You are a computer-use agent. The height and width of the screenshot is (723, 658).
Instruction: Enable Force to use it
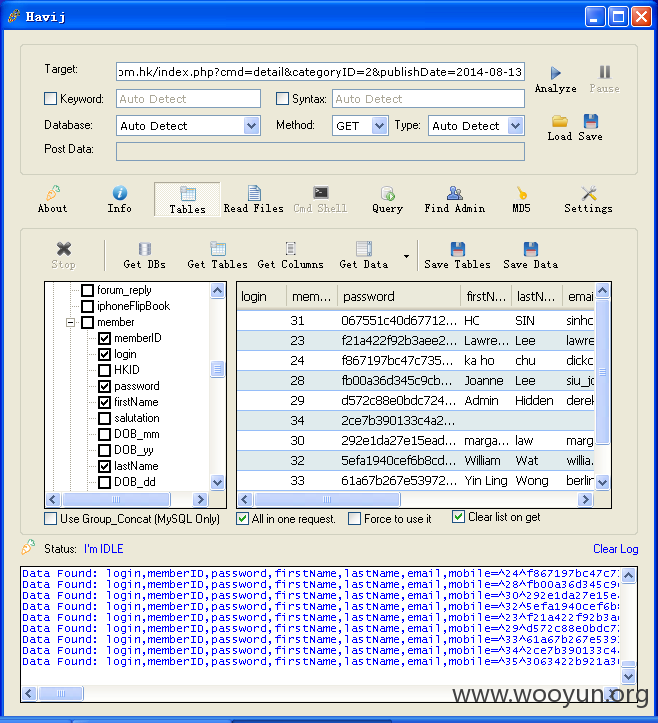[x=355, y=519]
